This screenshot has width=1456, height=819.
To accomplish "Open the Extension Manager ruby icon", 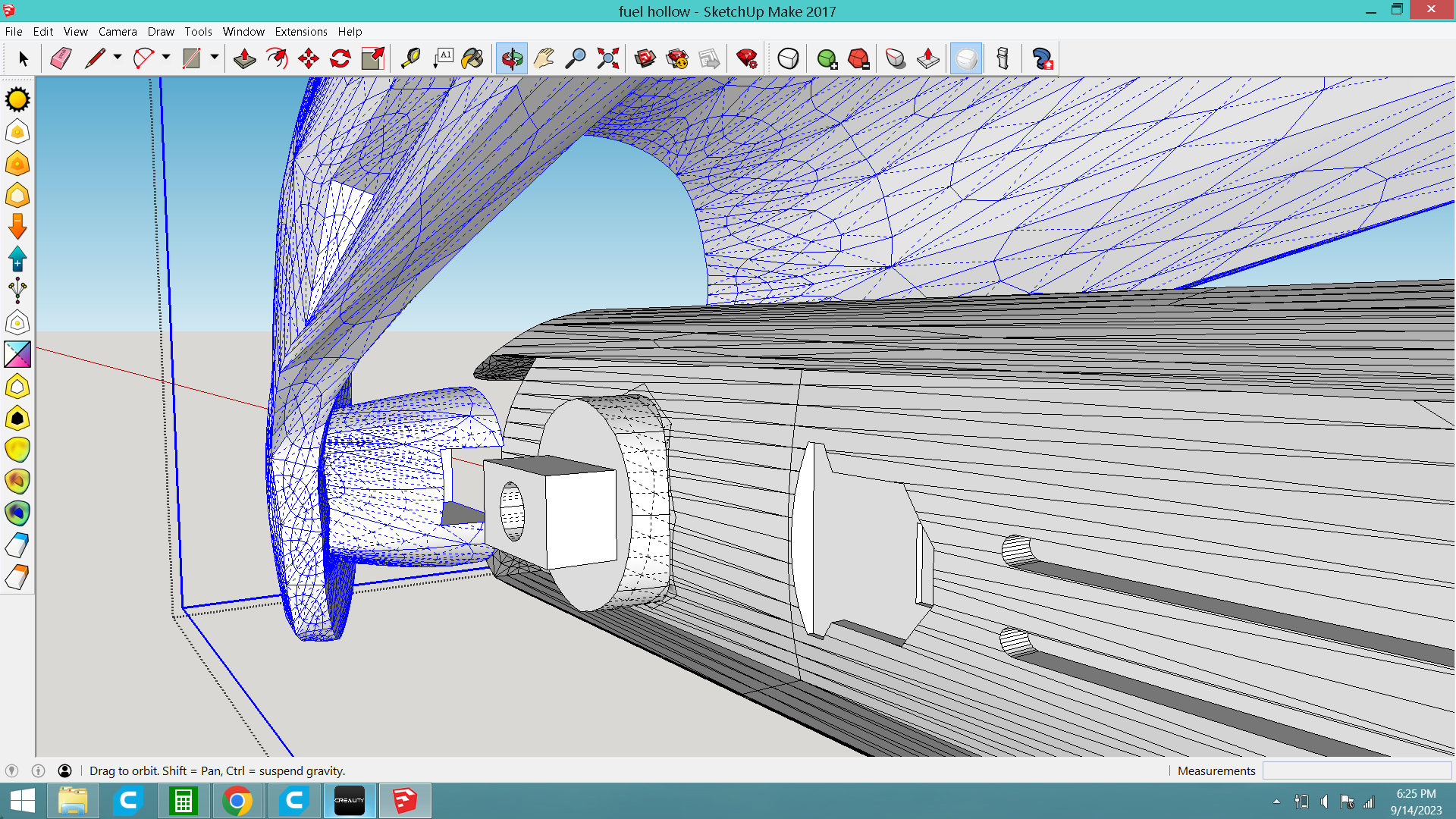I will (x=746, y=58).
